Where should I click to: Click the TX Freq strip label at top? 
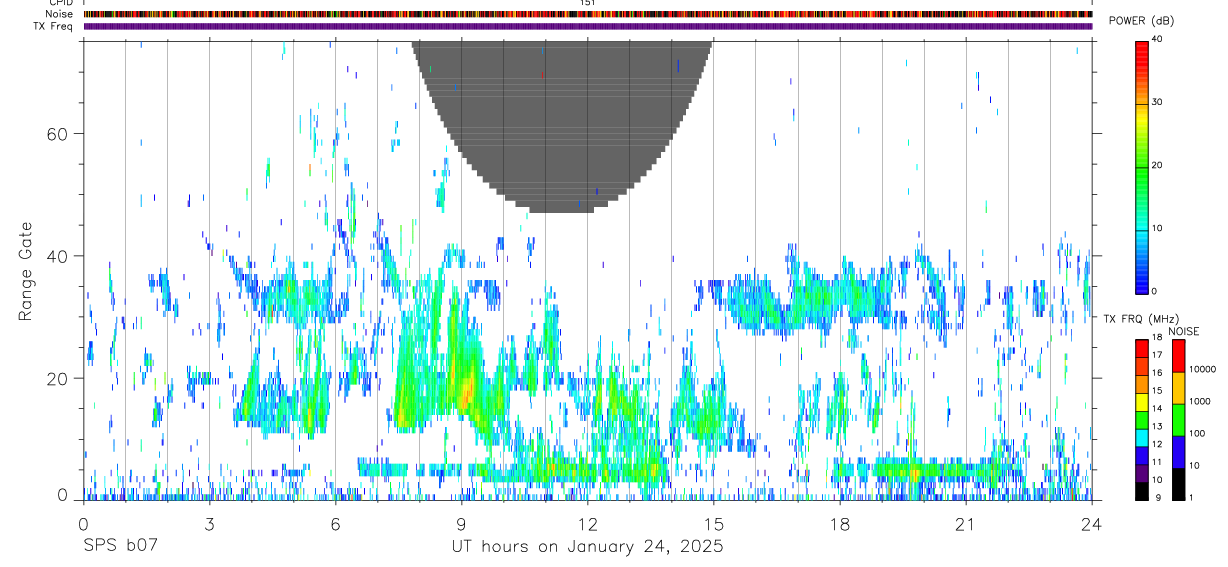click(x=55, y=26)
